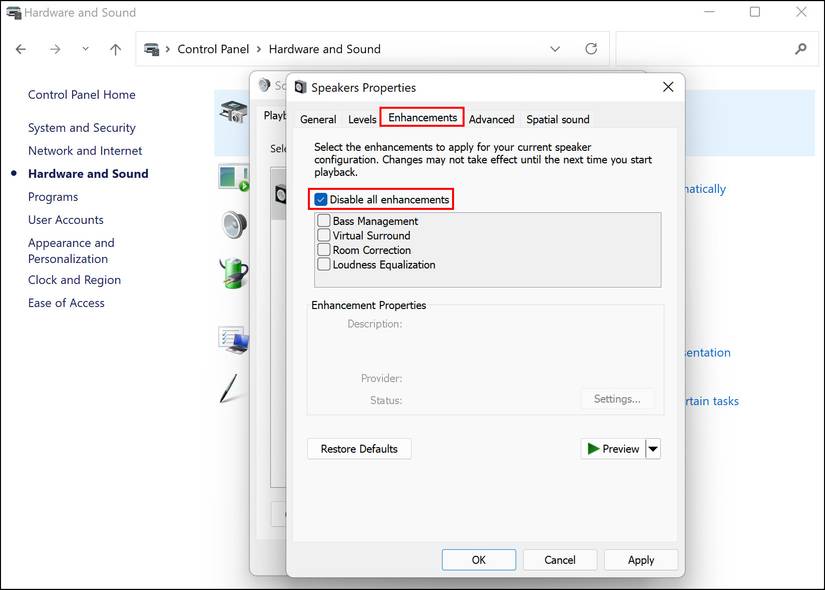Switch to the Spatial sound tab

[558, 119]
